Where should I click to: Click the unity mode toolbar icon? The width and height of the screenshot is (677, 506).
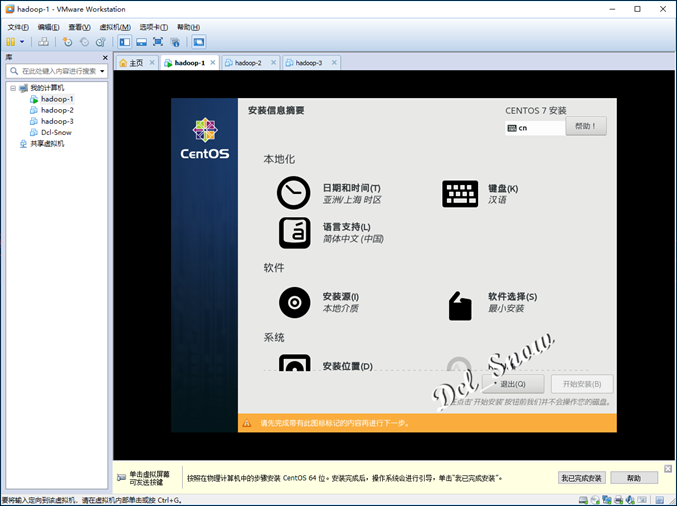pos(175,42)
